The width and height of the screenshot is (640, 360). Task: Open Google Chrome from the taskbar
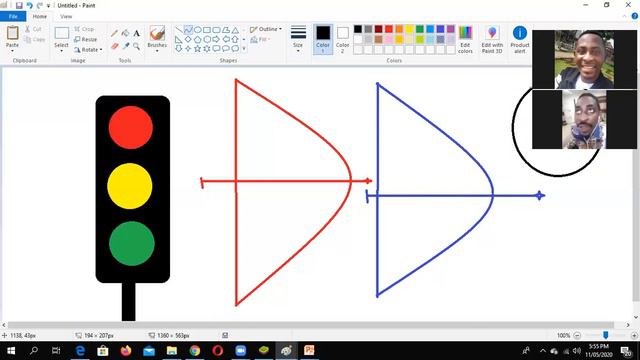pyautogui.click(x=195, y=351)
